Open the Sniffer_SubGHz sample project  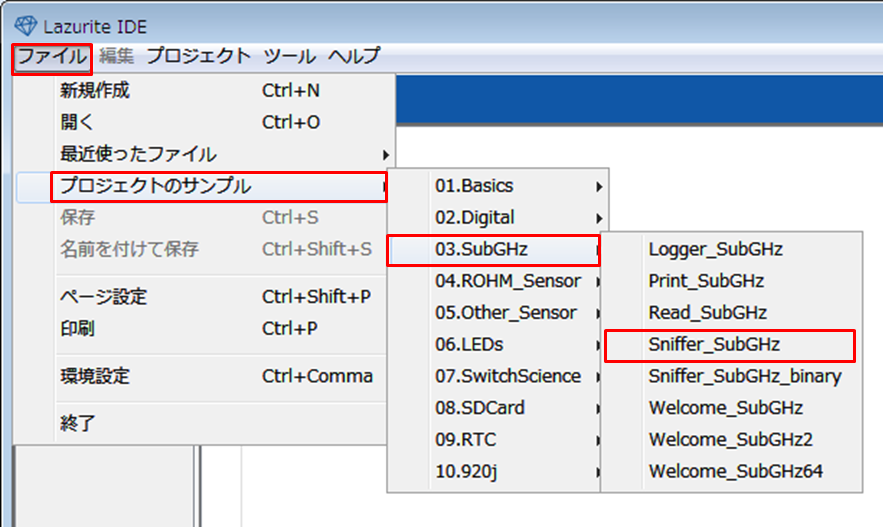click(714, 345)
